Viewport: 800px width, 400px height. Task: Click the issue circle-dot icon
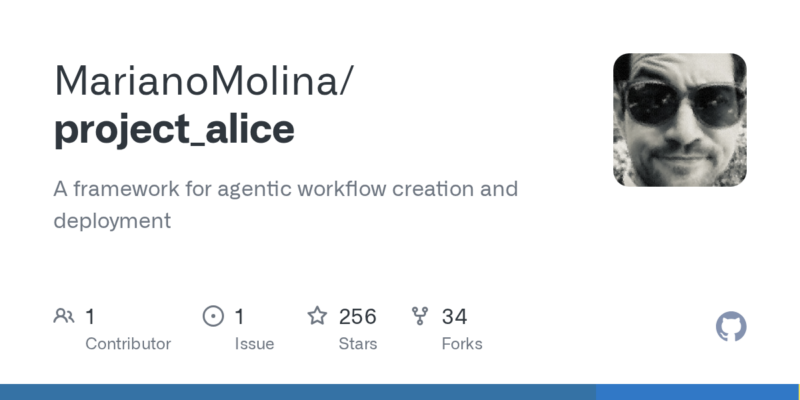coord(213,317)
